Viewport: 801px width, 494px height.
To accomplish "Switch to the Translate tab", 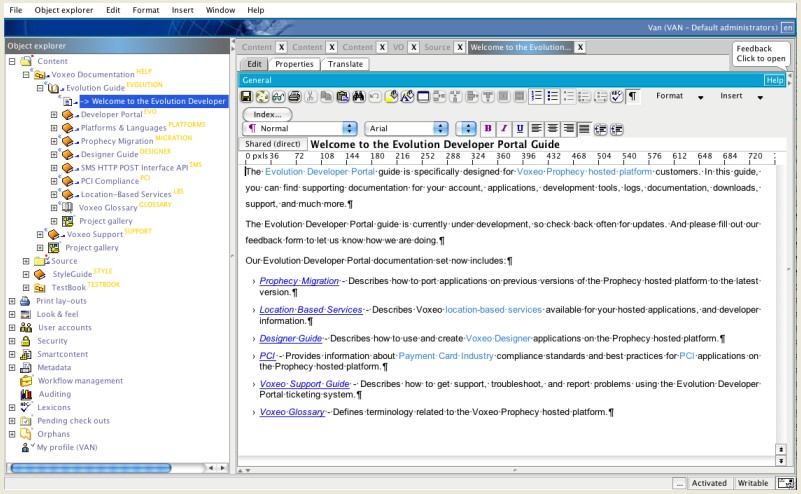I will (x=345, y=64).
